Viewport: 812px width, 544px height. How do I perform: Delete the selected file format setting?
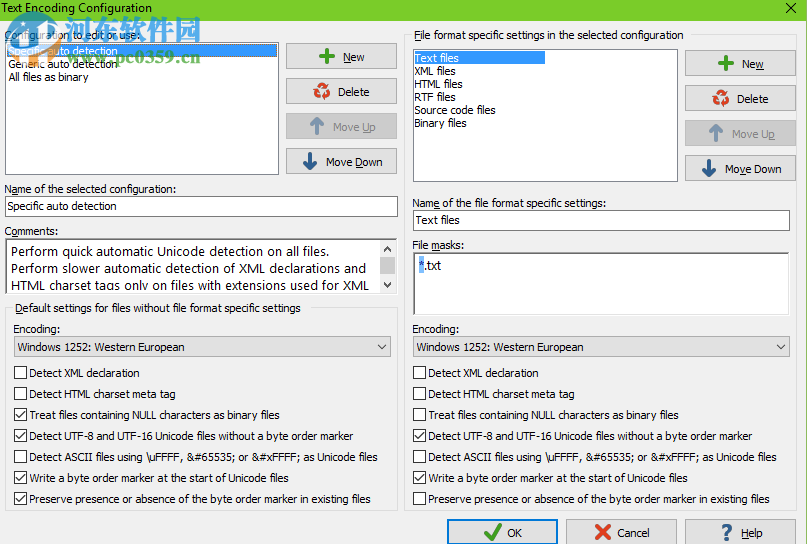[x=740, y=98]
